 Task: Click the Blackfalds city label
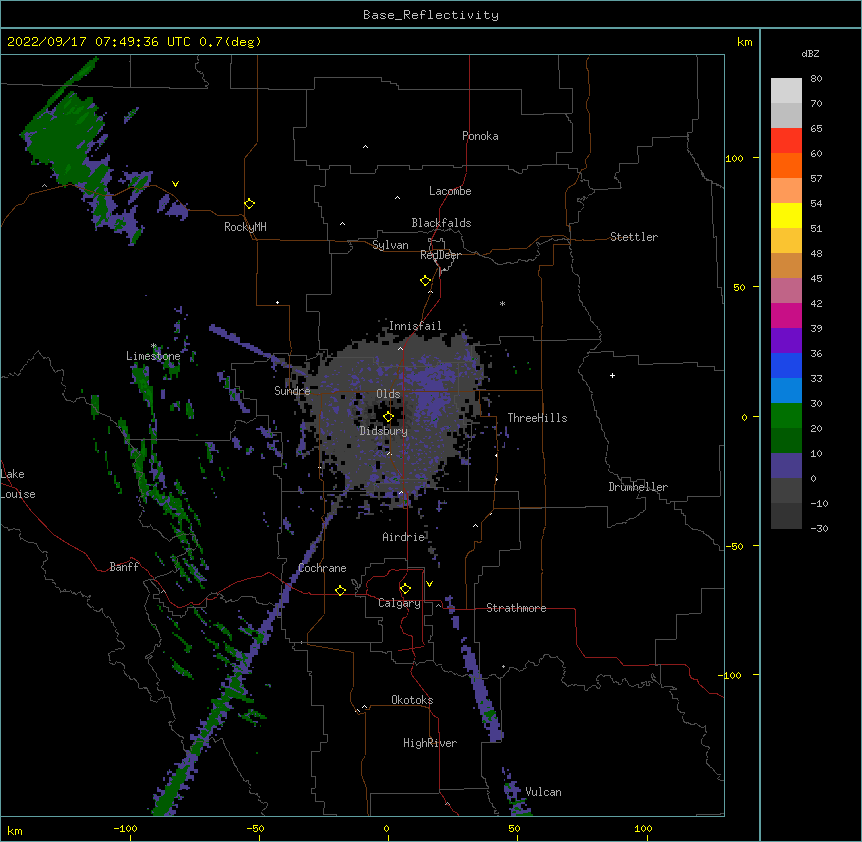441,223
